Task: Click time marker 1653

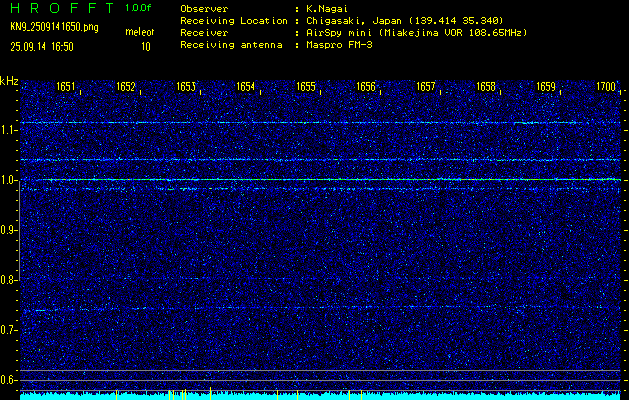Action: pos(186,86)
